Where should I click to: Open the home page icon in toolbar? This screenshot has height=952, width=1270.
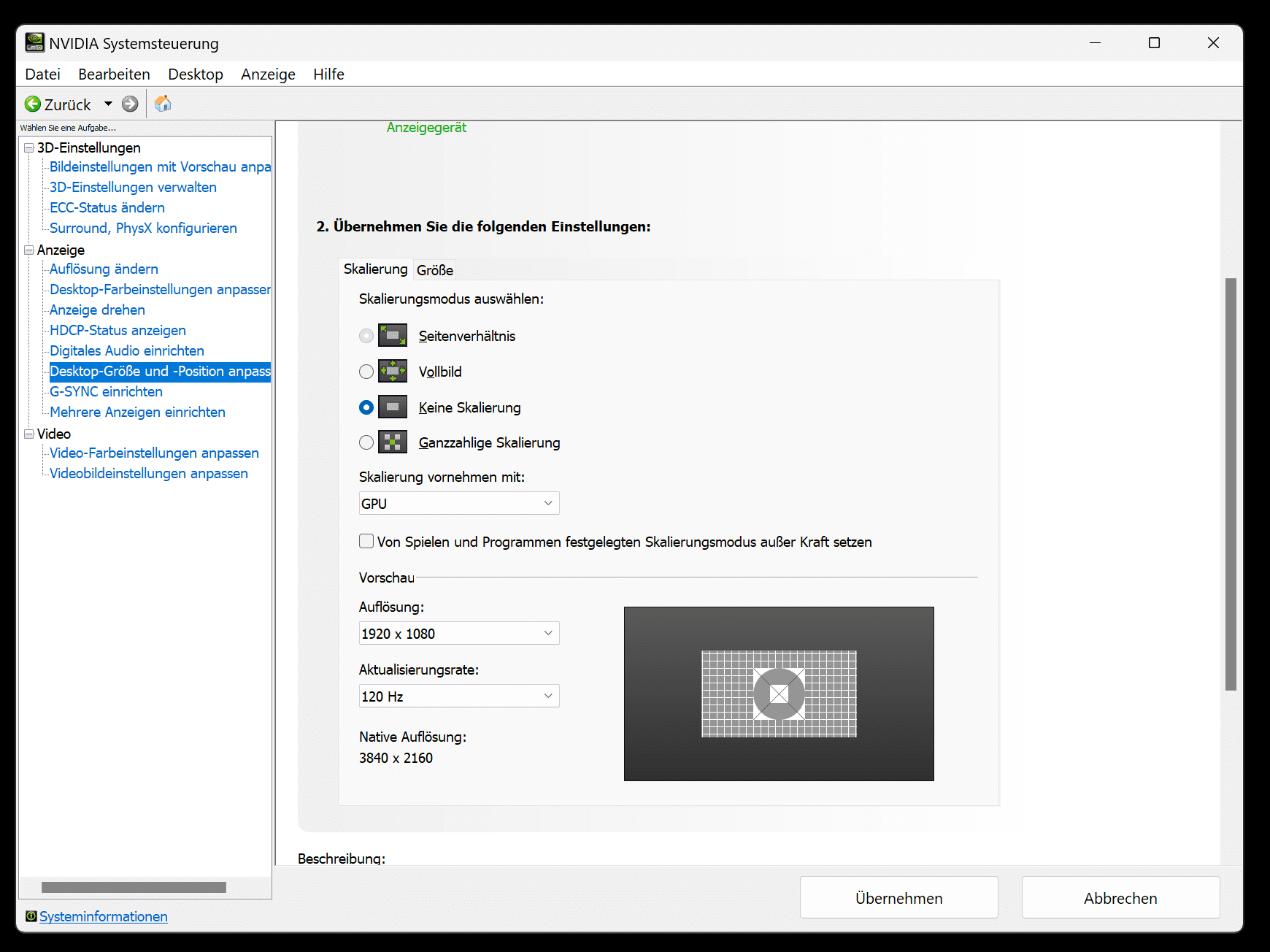163,104
